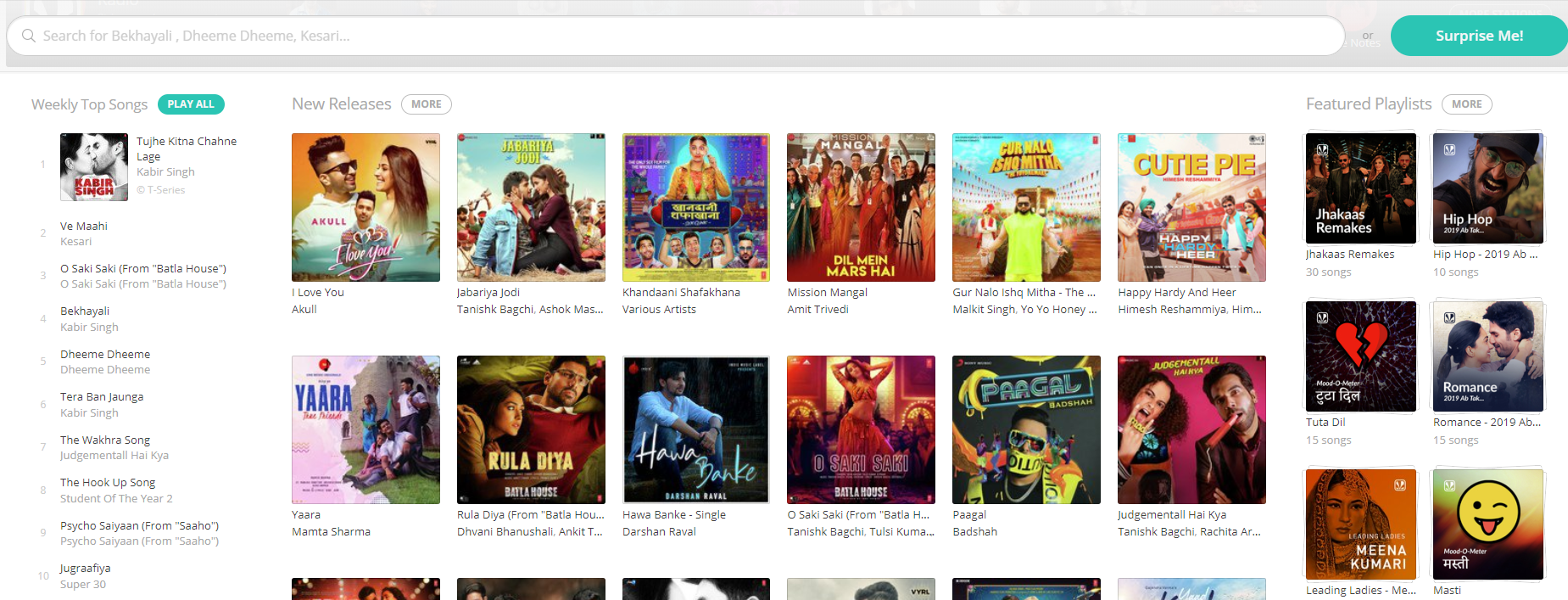Open Paagal Badshah album cover
This screenshot has height=600, width=1568.
click(1026, 429)
